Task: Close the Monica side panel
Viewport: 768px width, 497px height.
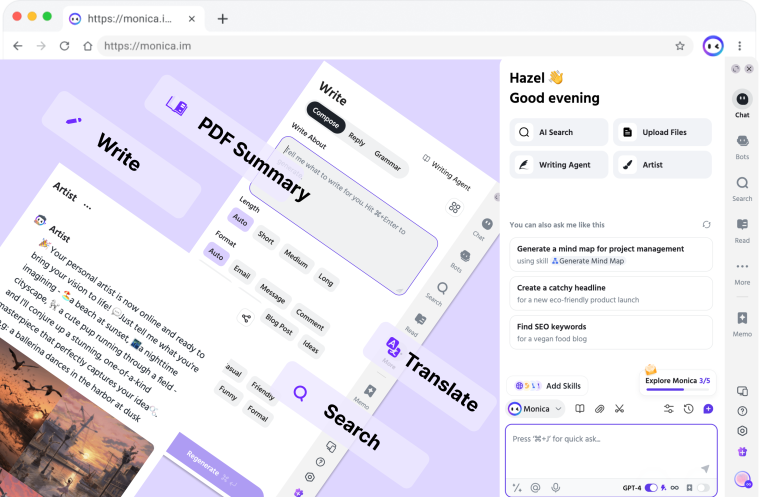Action: pos(749,69)
